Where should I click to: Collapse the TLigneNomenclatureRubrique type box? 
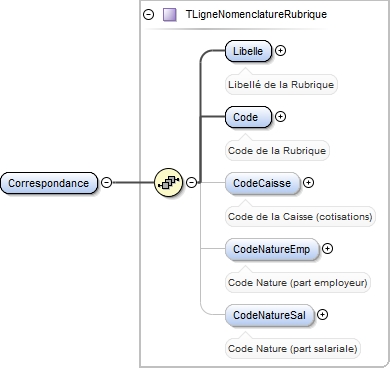coord(148,15)
